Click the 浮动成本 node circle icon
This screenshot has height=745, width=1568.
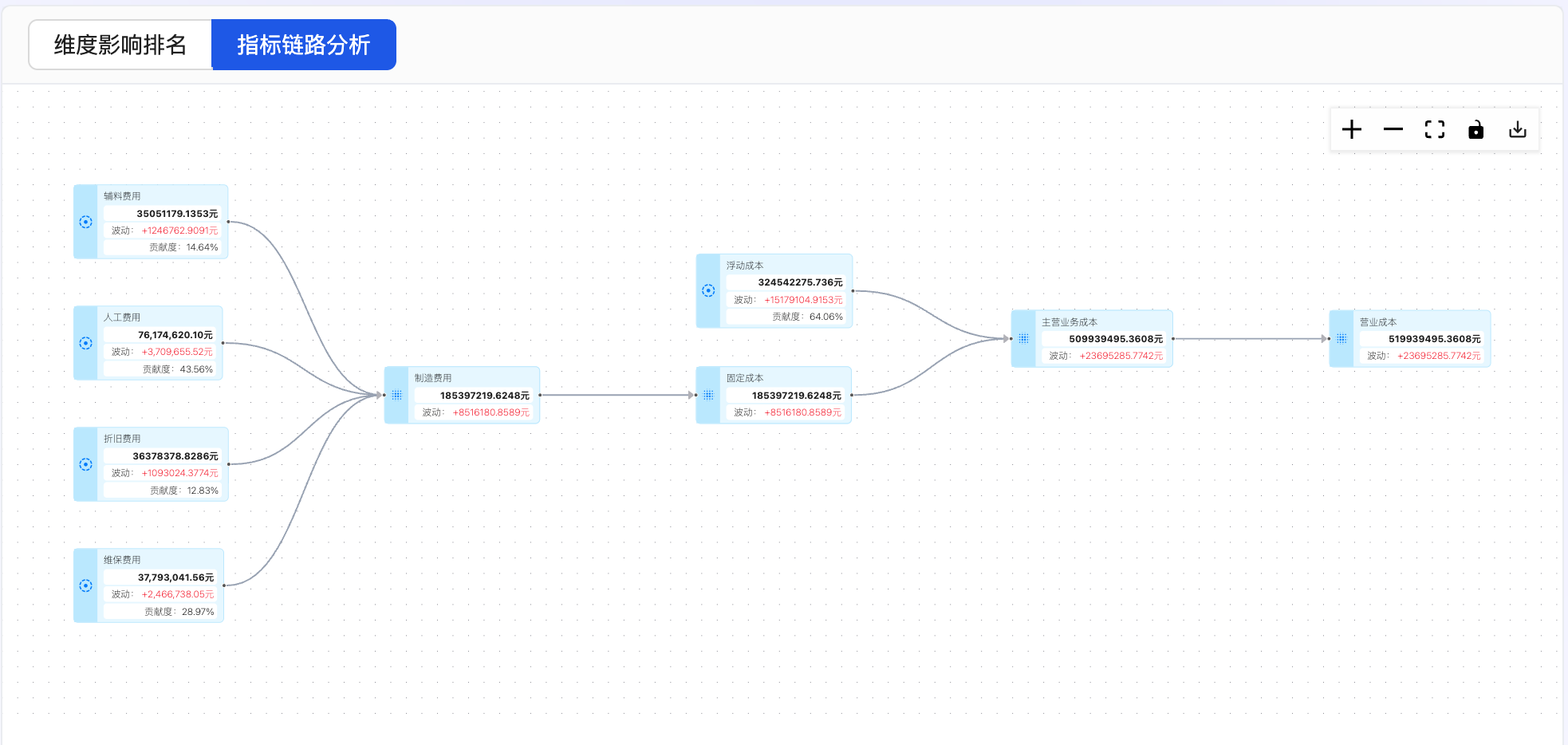708,290
